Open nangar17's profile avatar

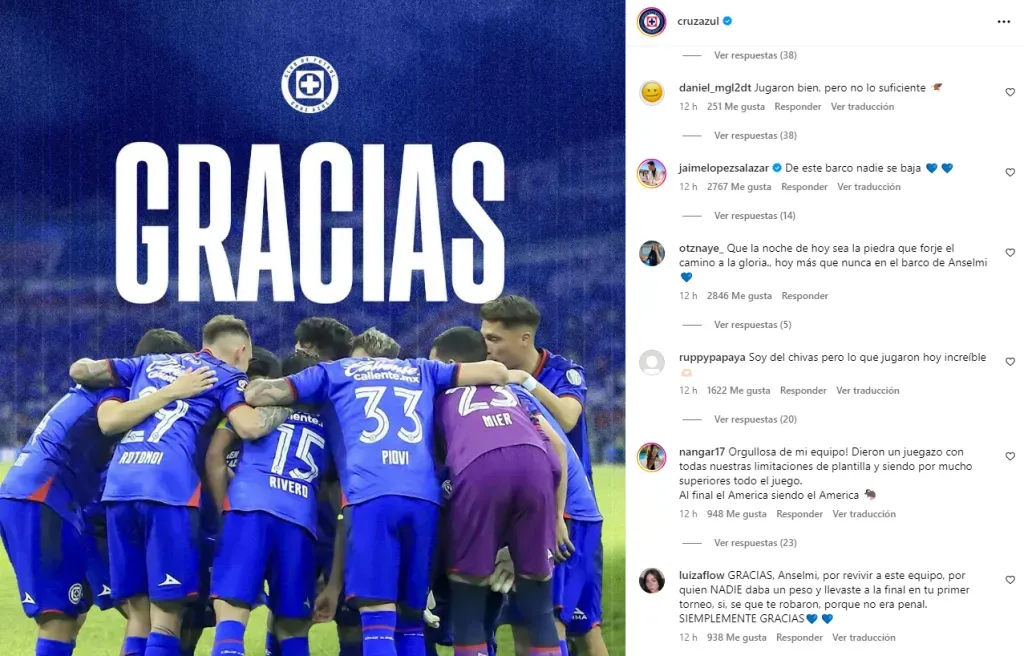point(652,457)
